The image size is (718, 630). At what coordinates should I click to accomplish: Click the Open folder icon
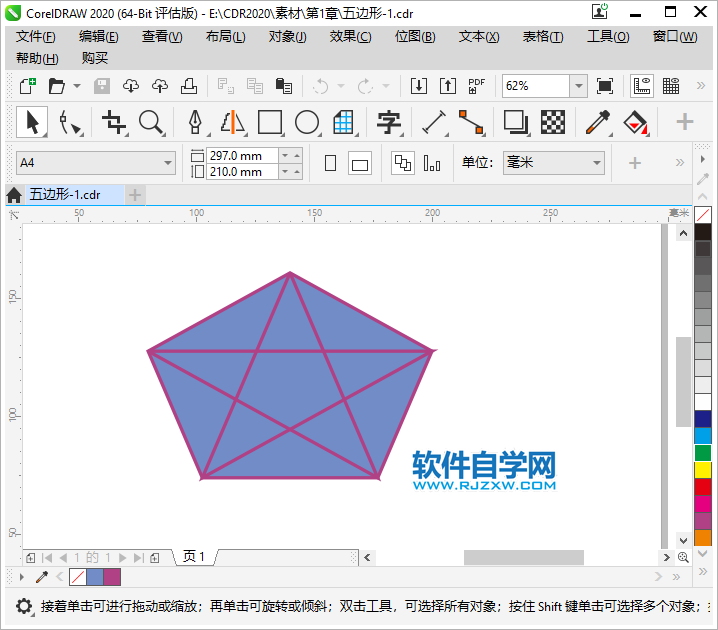[x=57, y=86]
